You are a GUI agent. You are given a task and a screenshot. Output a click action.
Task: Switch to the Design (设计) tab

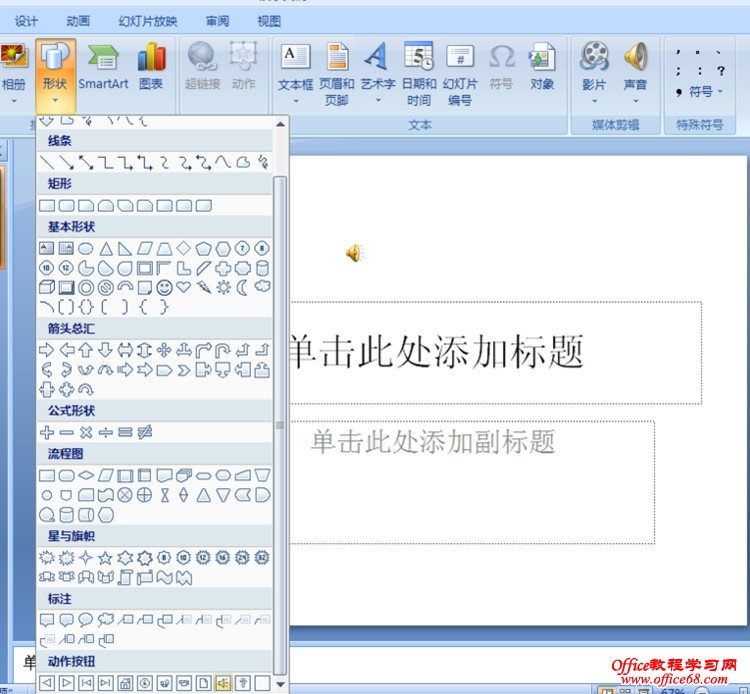click(x=26, y=21)
